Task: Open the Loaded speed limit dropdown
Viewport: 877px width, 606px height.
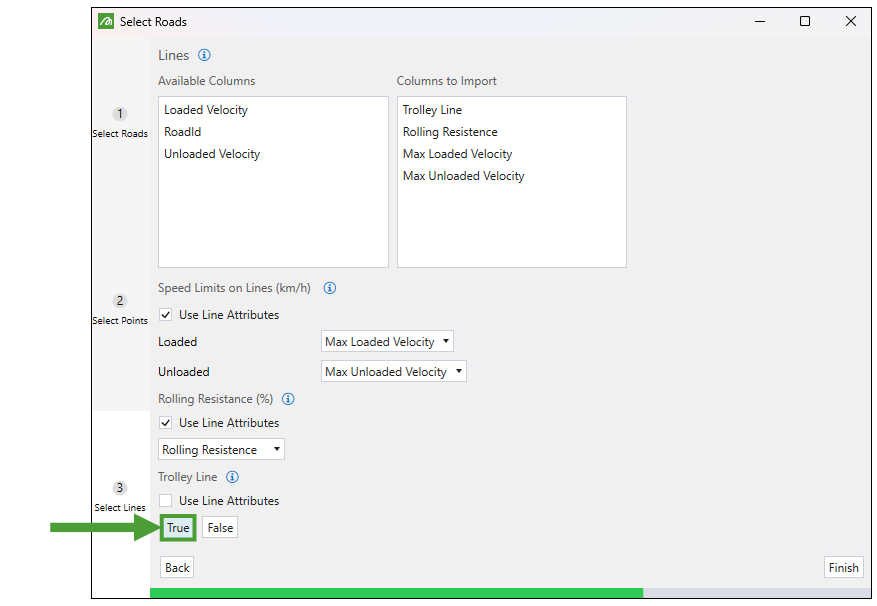Action: pyautogui.click(x=387, y=342)
